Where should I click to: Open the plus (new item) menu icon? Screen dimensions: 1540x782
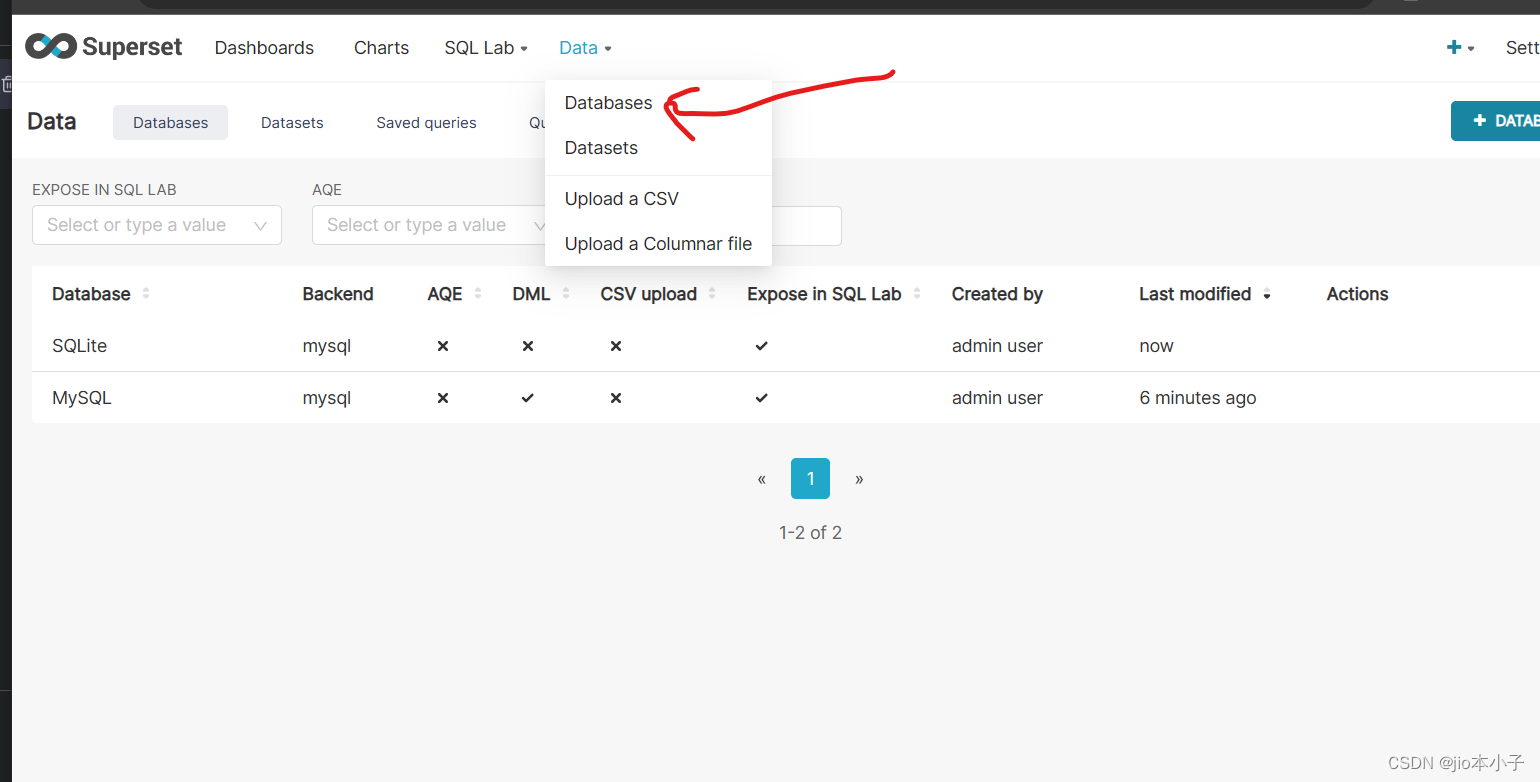(x=1461, y=47)
